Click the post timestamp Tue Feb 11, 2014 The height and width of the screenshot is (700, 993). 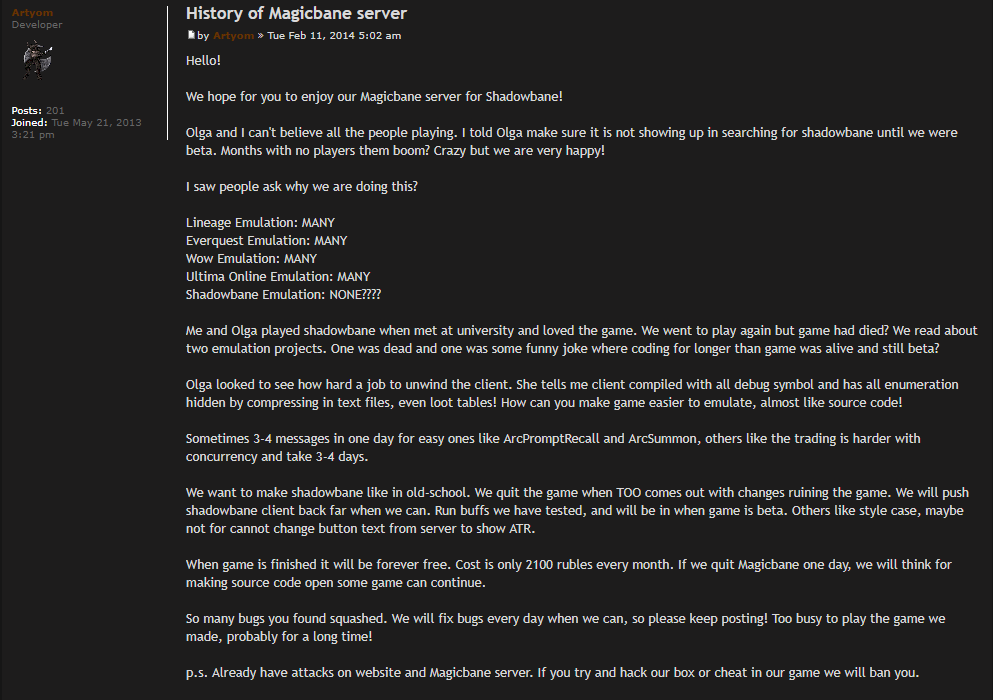click(334, 36)
